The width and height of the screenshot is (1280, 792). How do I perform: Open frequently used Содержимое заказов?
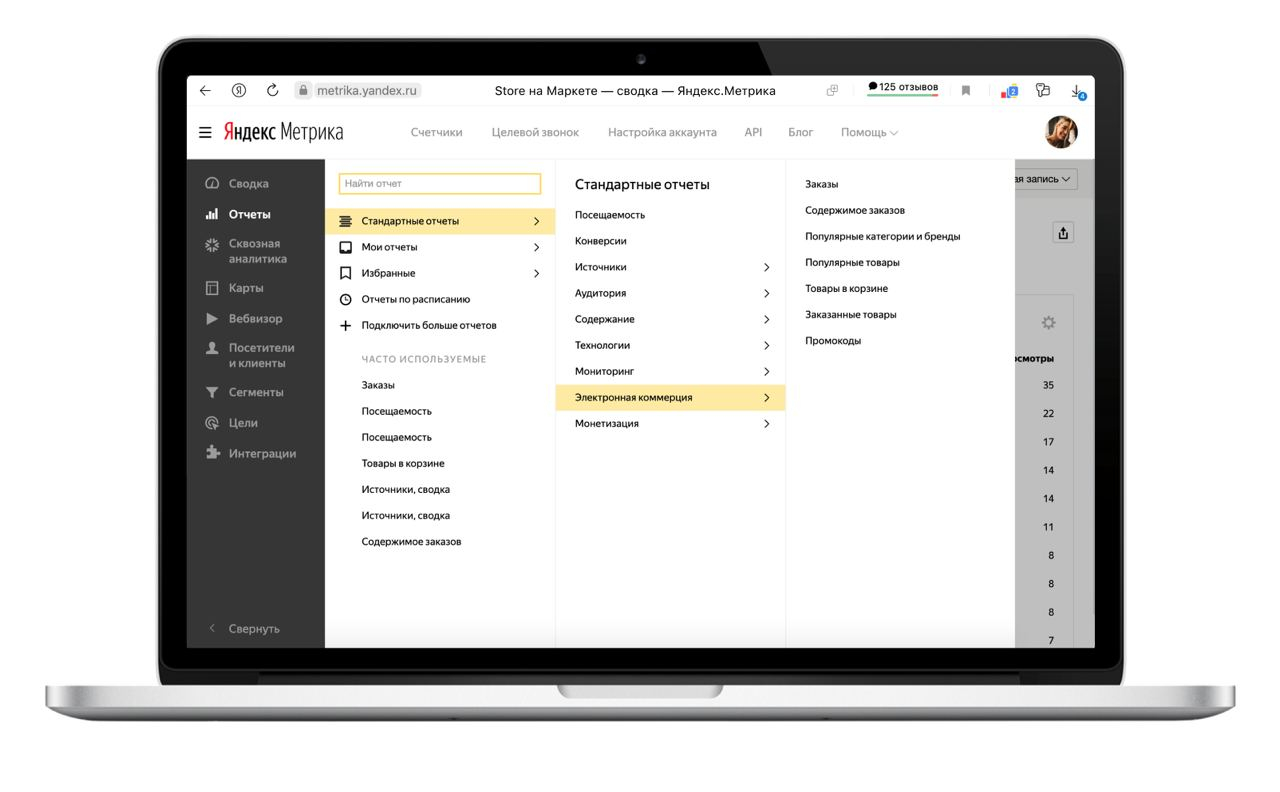coord(411,541)
